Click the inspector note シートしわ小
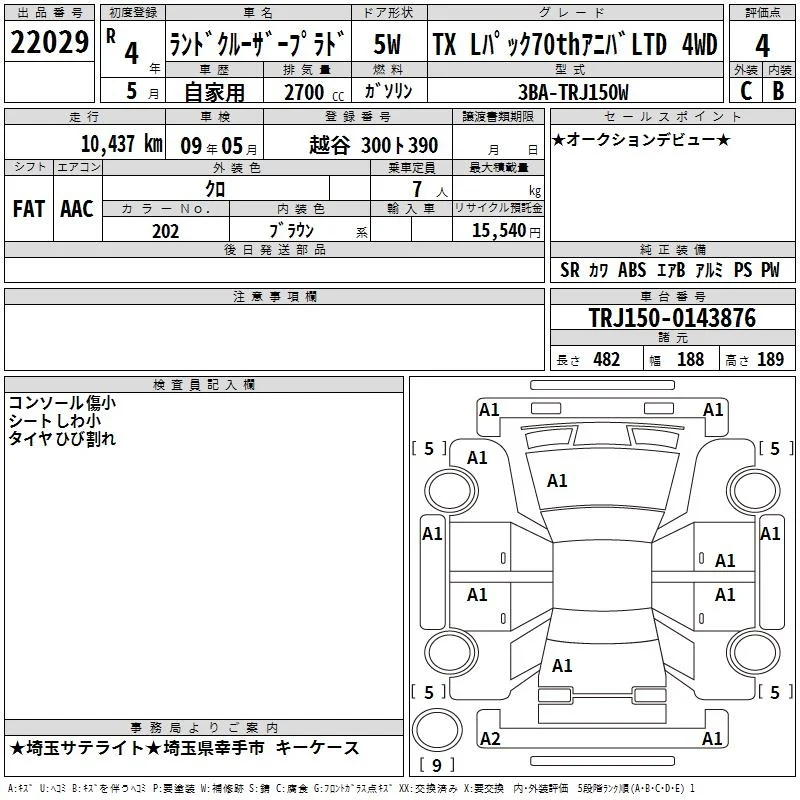The width and height of the screenshot is (800, 800). [x=55, y=420]
